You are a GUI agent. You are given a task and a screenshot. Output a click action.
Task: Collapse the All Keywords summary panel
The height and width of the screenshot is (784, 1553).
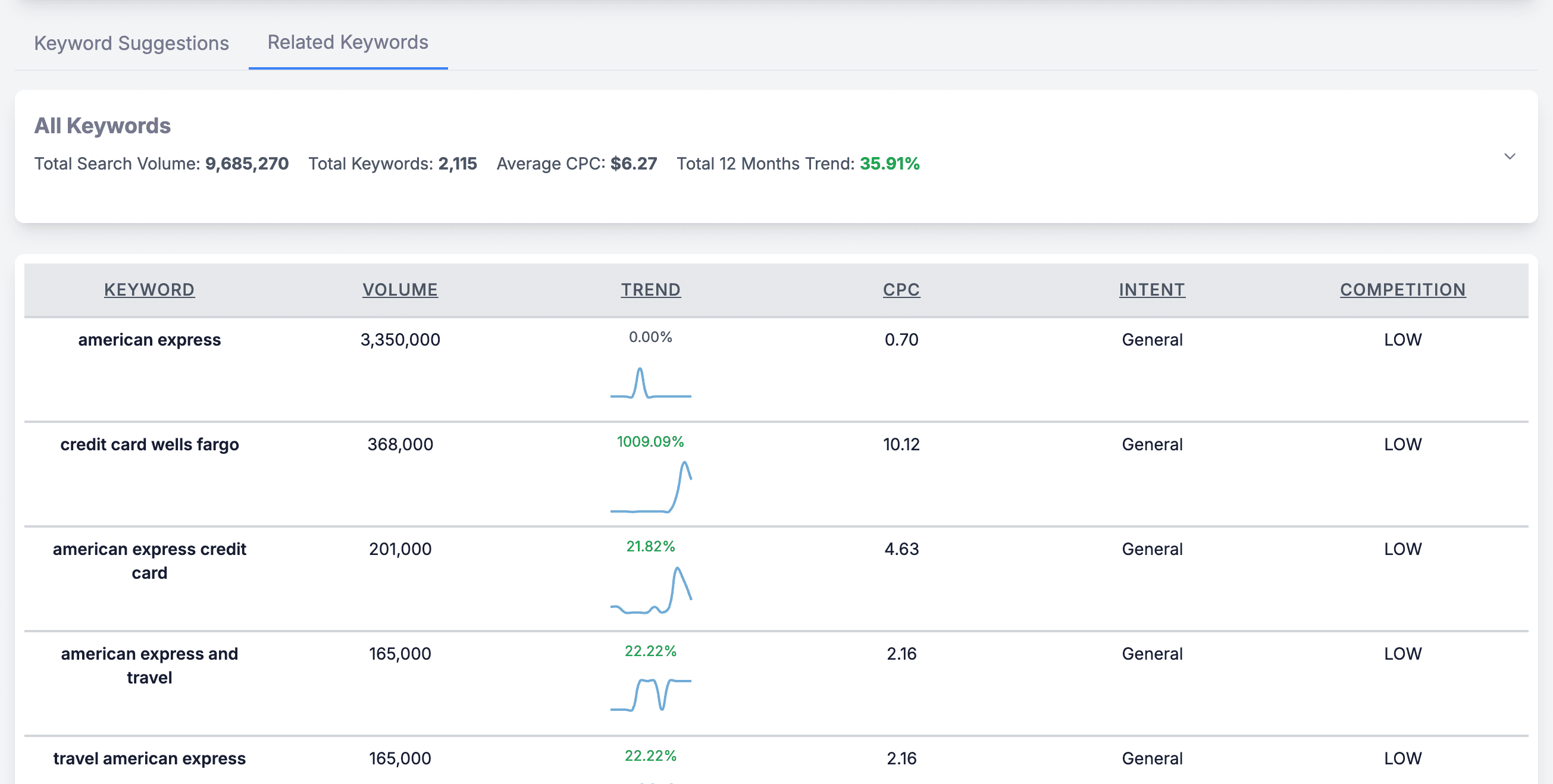pos(1510,156)
